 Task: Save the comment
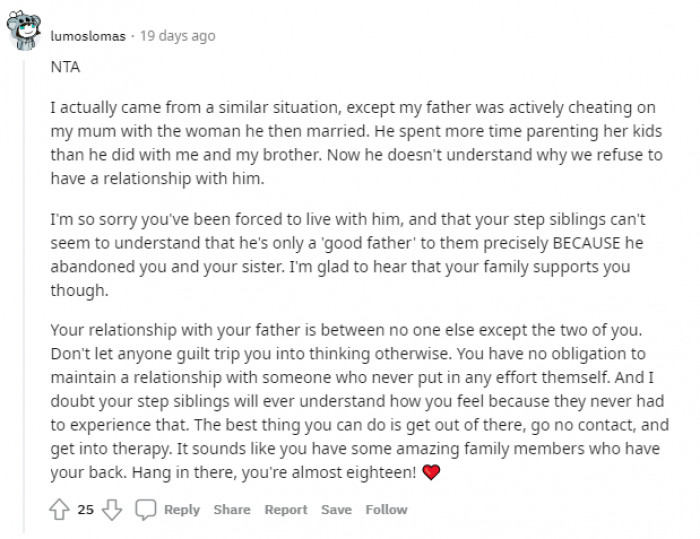click(x=336, y=509)
